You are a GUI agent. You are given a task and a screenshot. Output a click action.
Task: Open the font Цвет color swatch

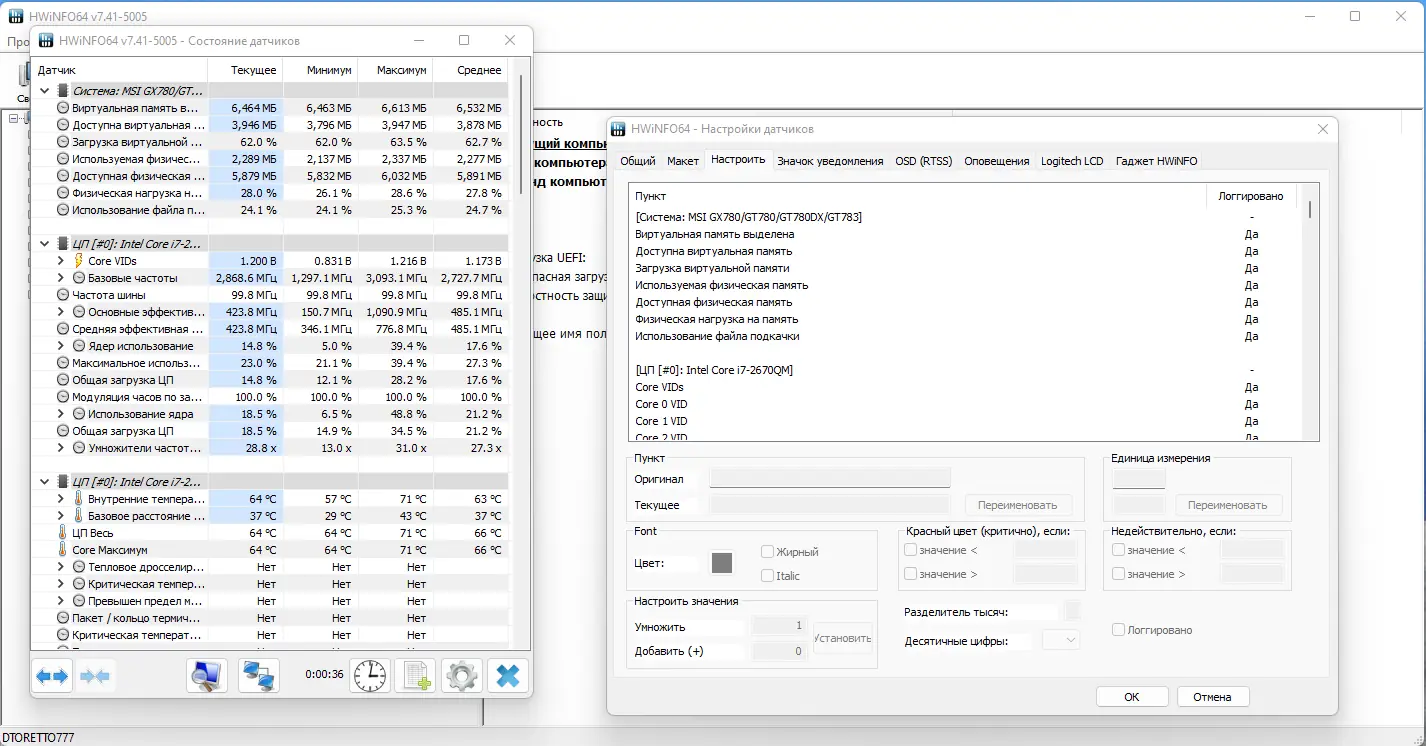tap(722, 563)
